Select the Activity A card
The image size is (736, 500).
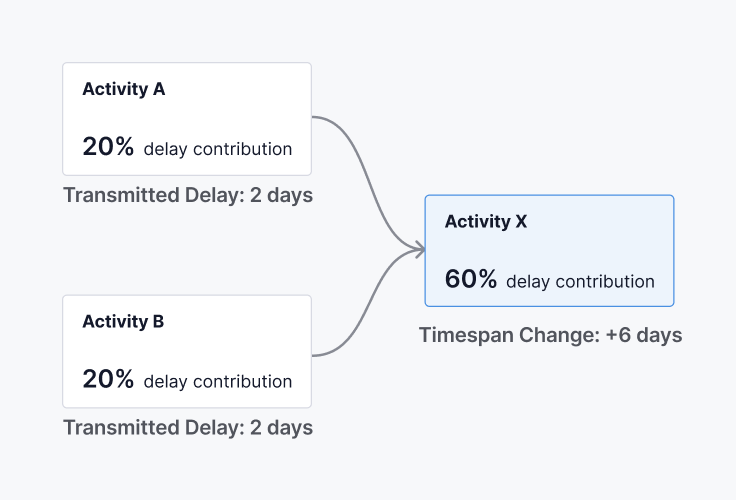[187, 119]
